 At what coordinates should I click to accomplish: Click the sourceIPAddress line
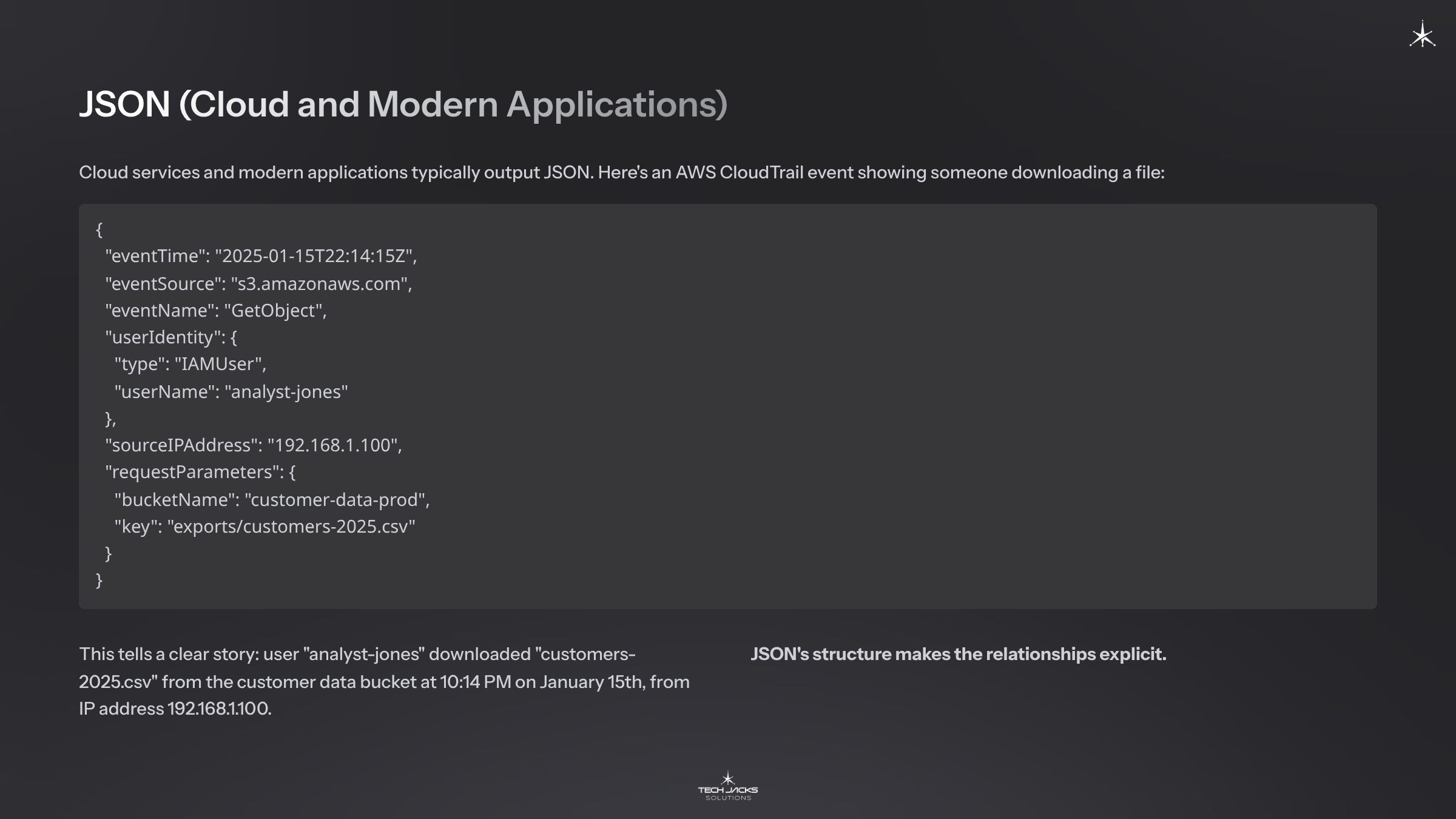tap(254, 445)
